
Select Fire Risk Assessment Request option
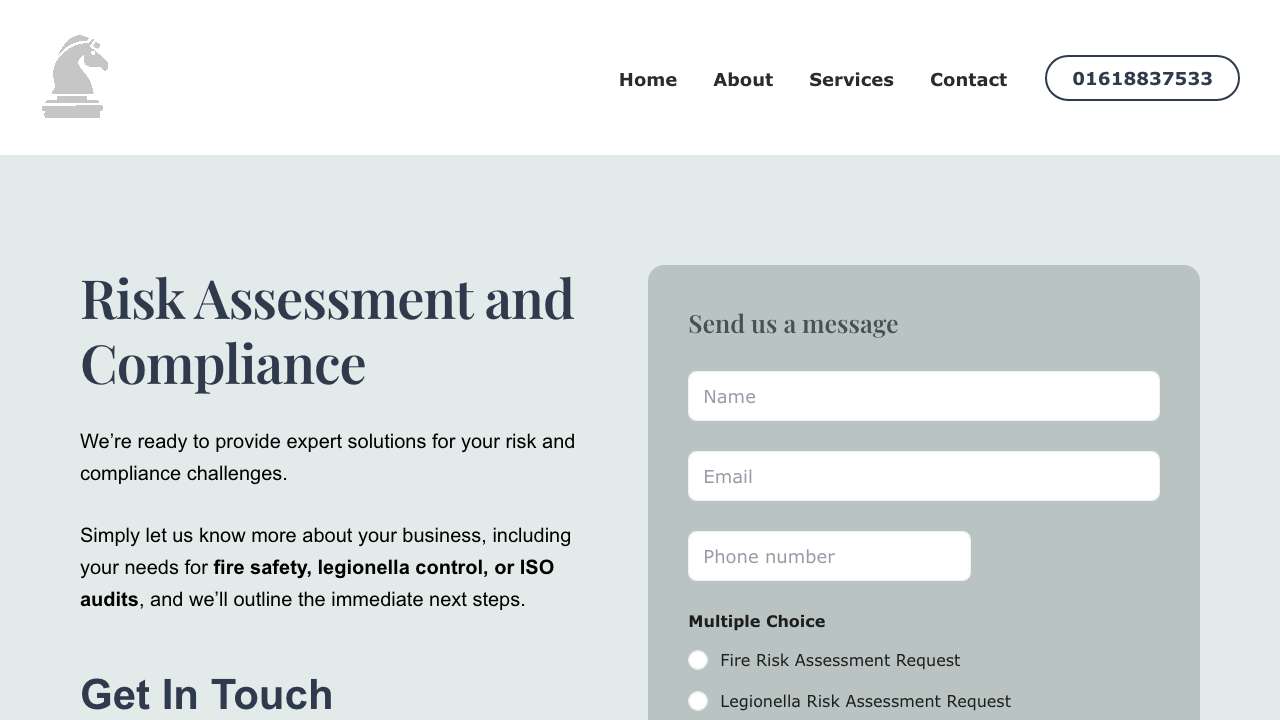click(x=697, y=660)
